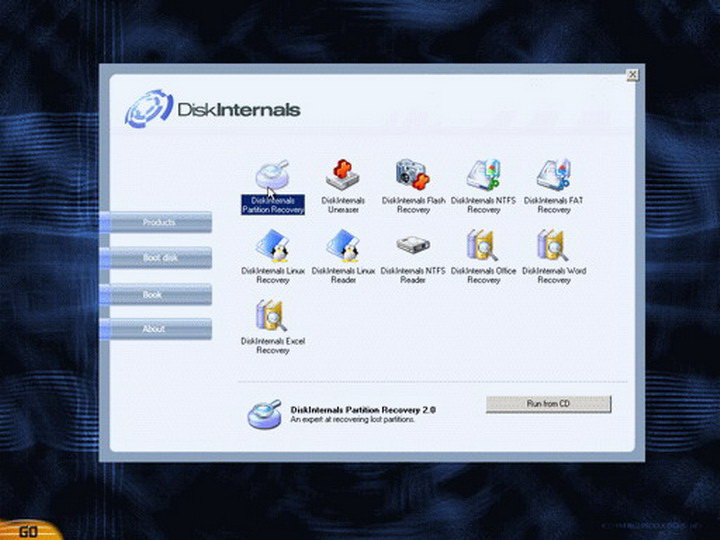Image resolution: width=720 pixels, height=540 pixels.
Task: Select the DiskInternals Partition Recovery icon
Action: point(272,174)
